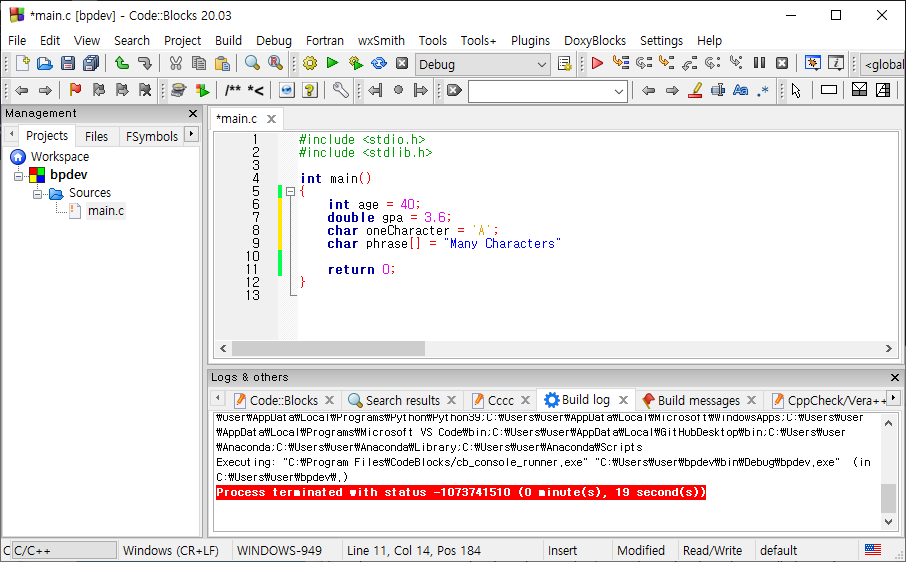Image resolution: width=906 pixels, height=562 pixels.
Task: Abort the build with the X box icon
Action: tap(402, 64)
